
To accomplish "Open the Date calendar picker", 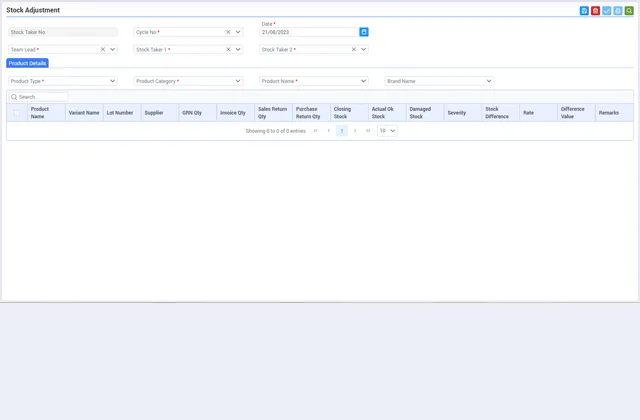I will point(364,32).
